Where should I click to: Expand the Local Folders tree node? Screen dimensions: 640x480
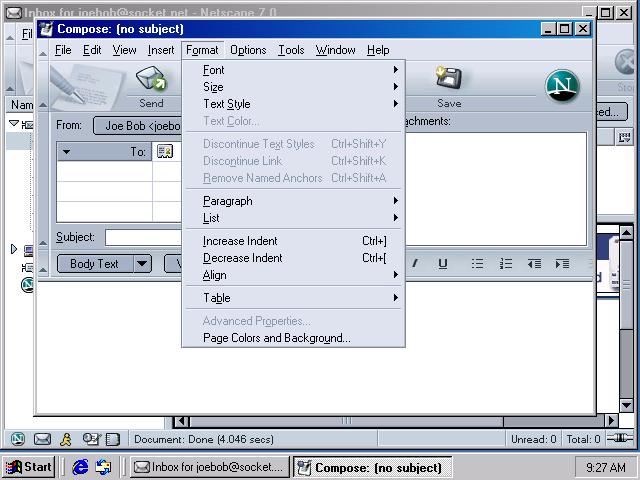tap(13, 249)
